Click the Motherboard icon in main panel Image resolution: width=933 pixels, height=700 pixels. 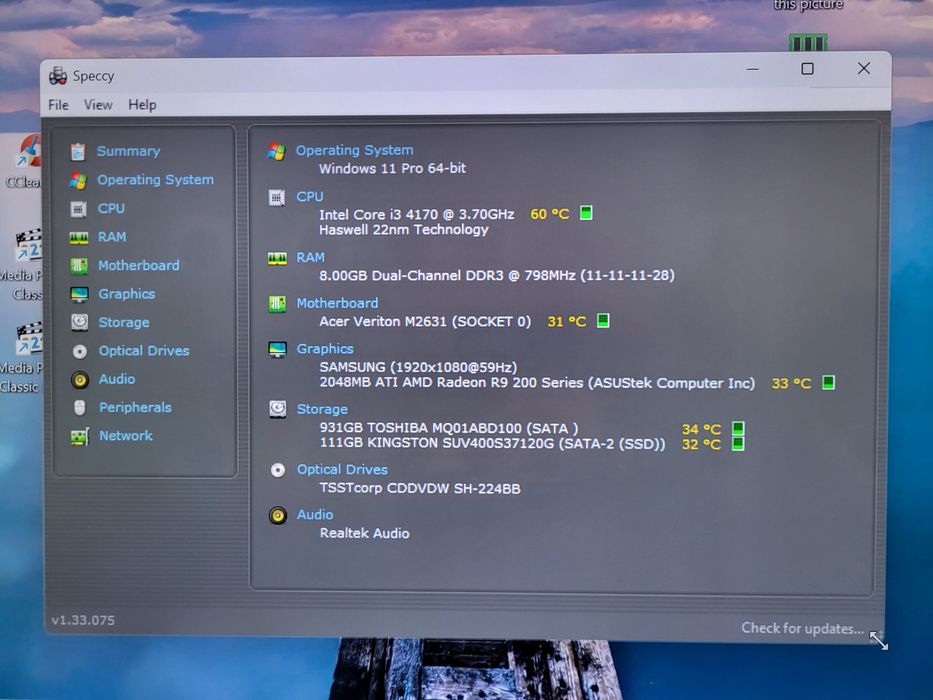pyautogui.click(x=277, y=304)
